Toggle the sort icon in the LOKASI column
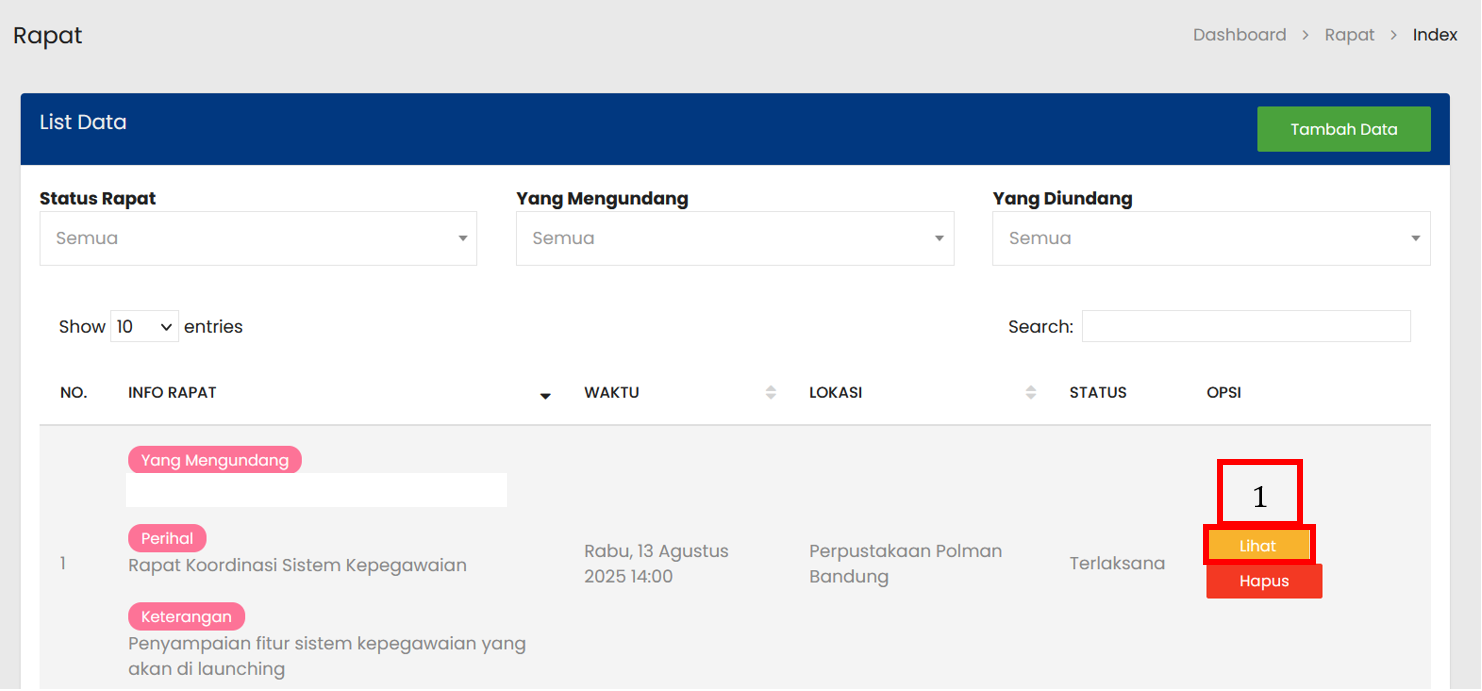This screenshot has height=691, width=1482. click(x=1030, y=393)
